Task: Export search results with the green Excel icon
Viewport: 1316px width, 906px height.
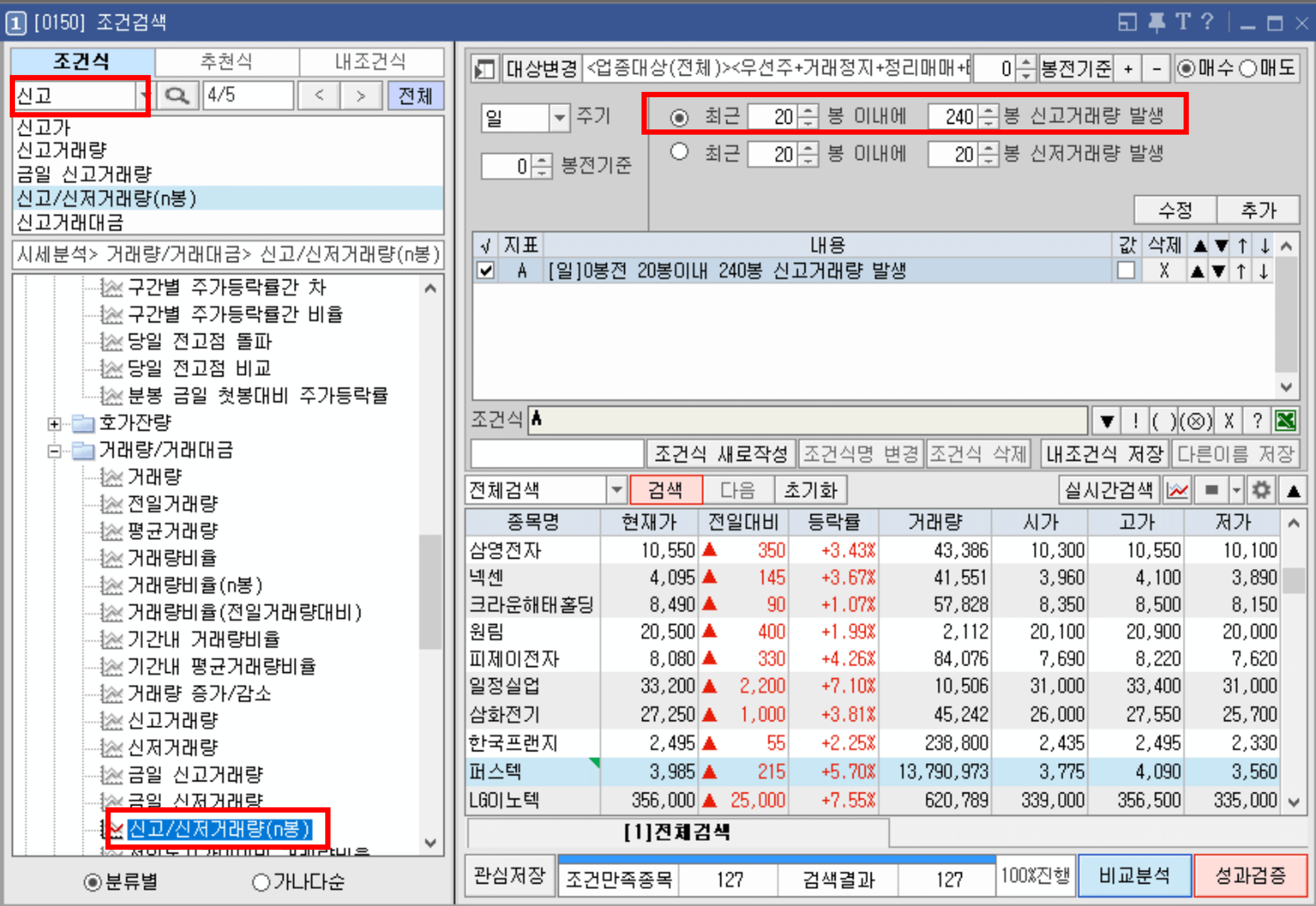Action: 1286,421
